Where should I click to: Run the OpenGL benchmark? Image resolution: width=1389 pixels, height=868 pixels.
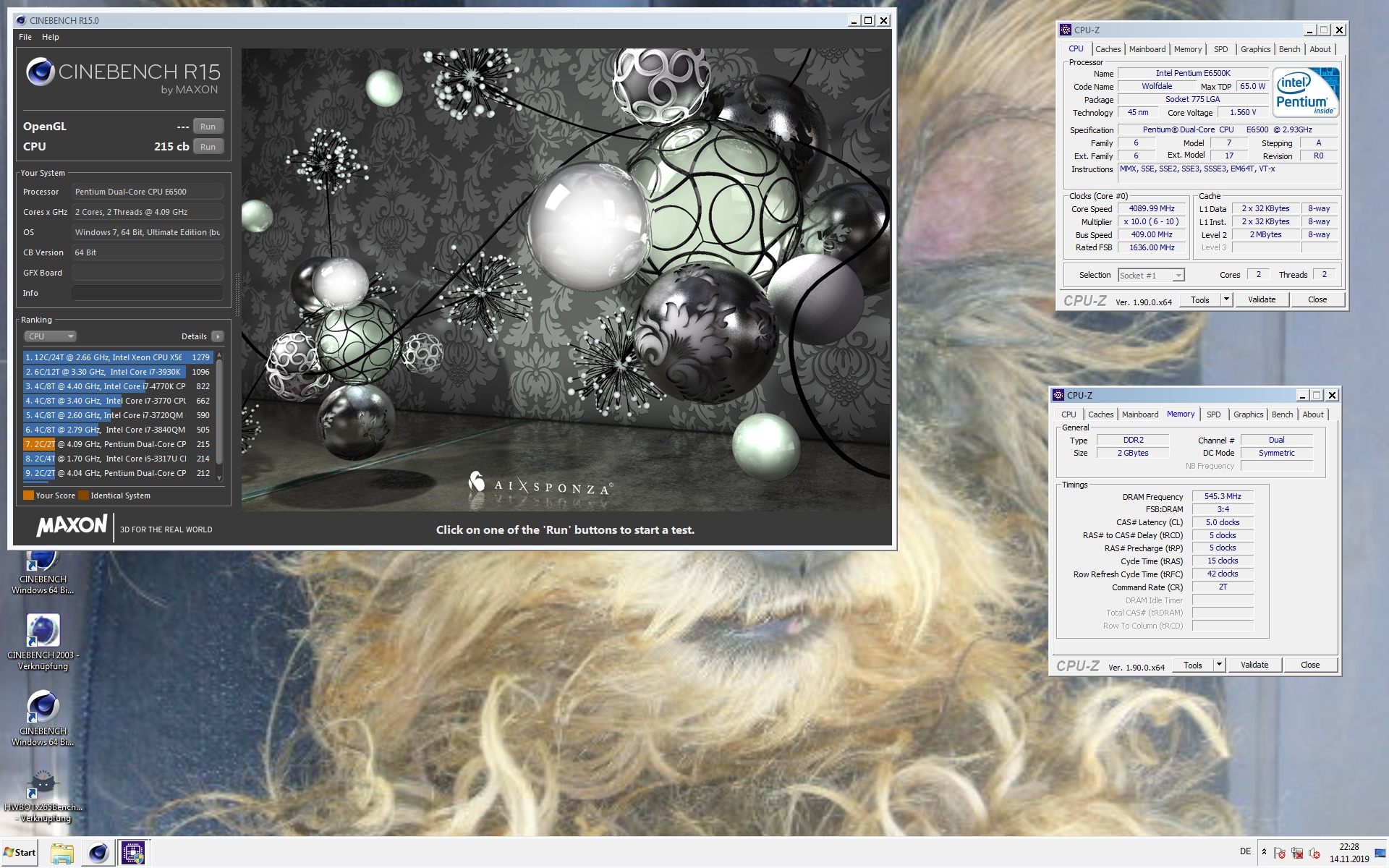[208, 127]
